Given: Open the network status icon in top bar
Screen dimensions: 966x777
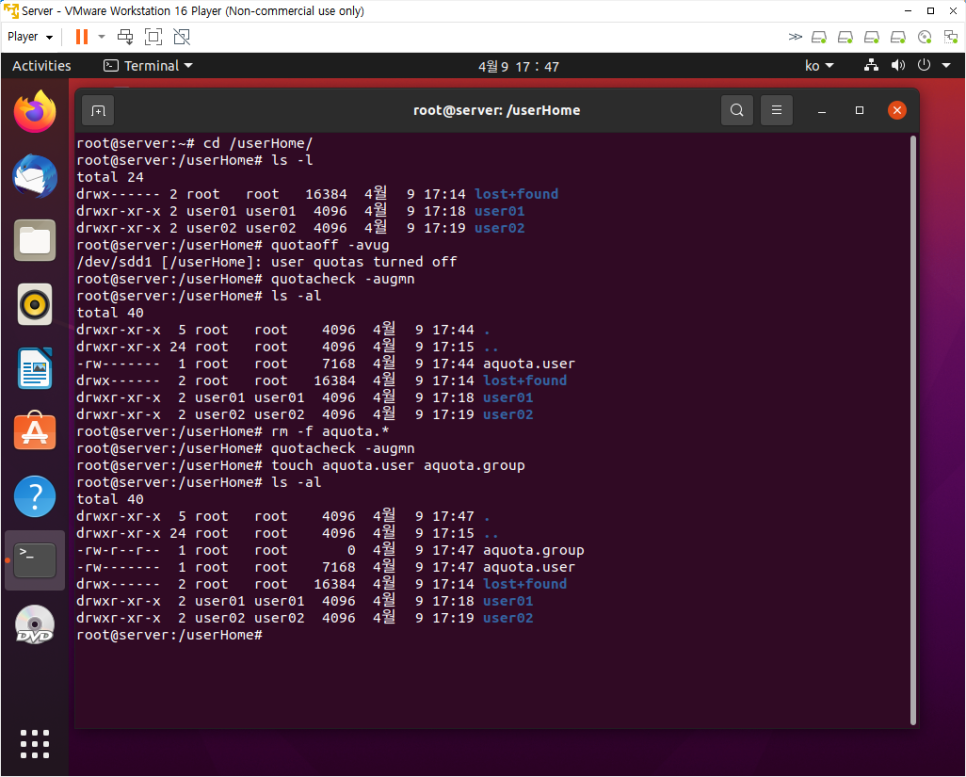Looking at the screenshot, I should [871, 65].
